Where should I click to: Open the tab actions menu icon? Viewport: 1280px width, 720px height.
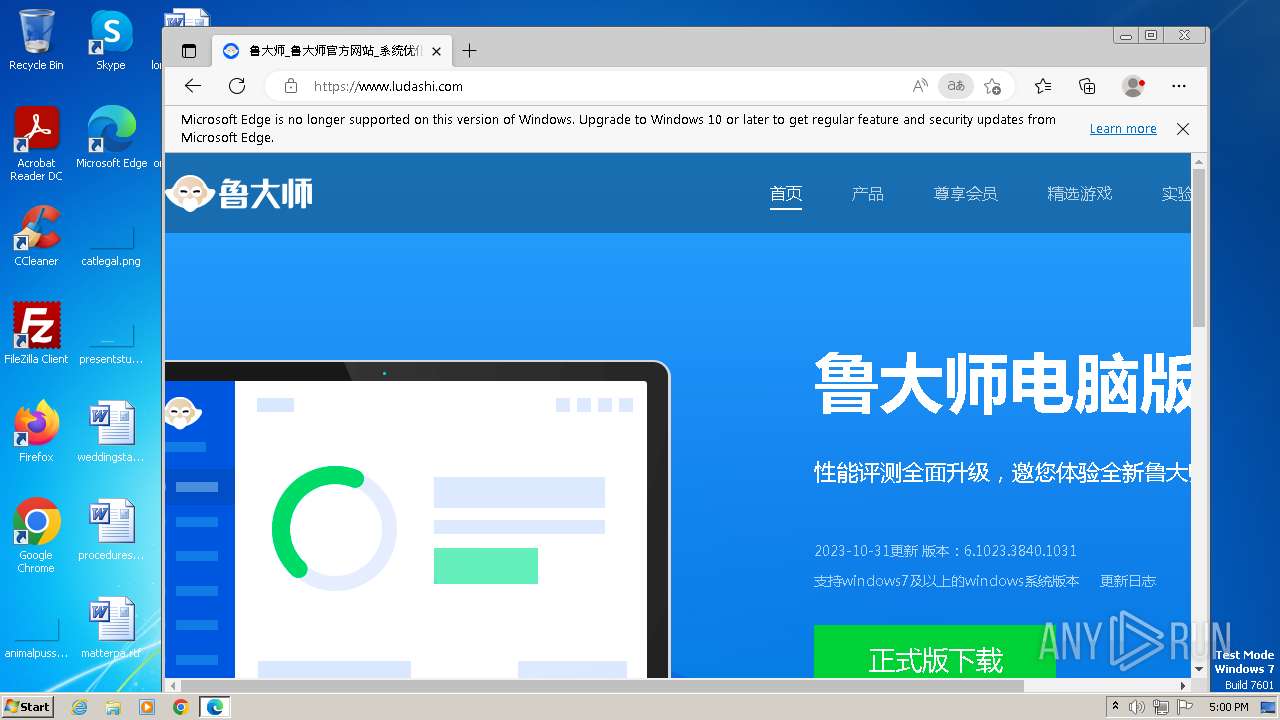[189, 51]
